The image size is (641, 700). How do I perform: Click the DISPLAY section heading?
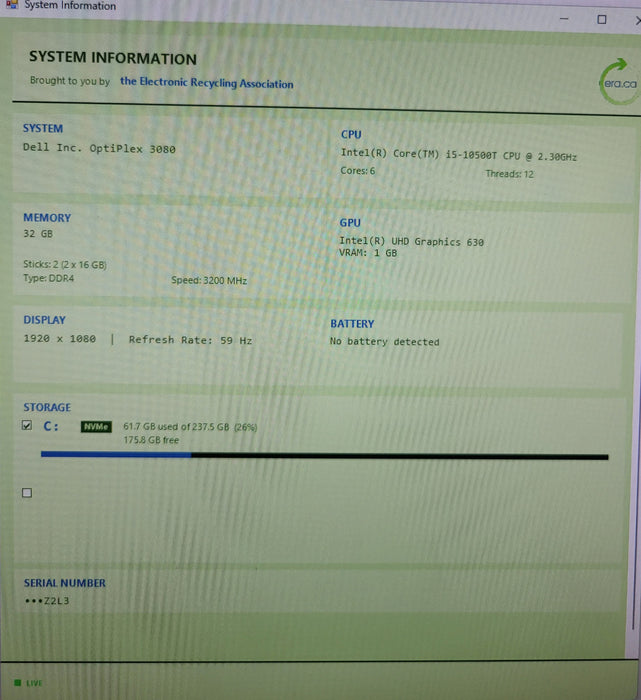point(44,320)
